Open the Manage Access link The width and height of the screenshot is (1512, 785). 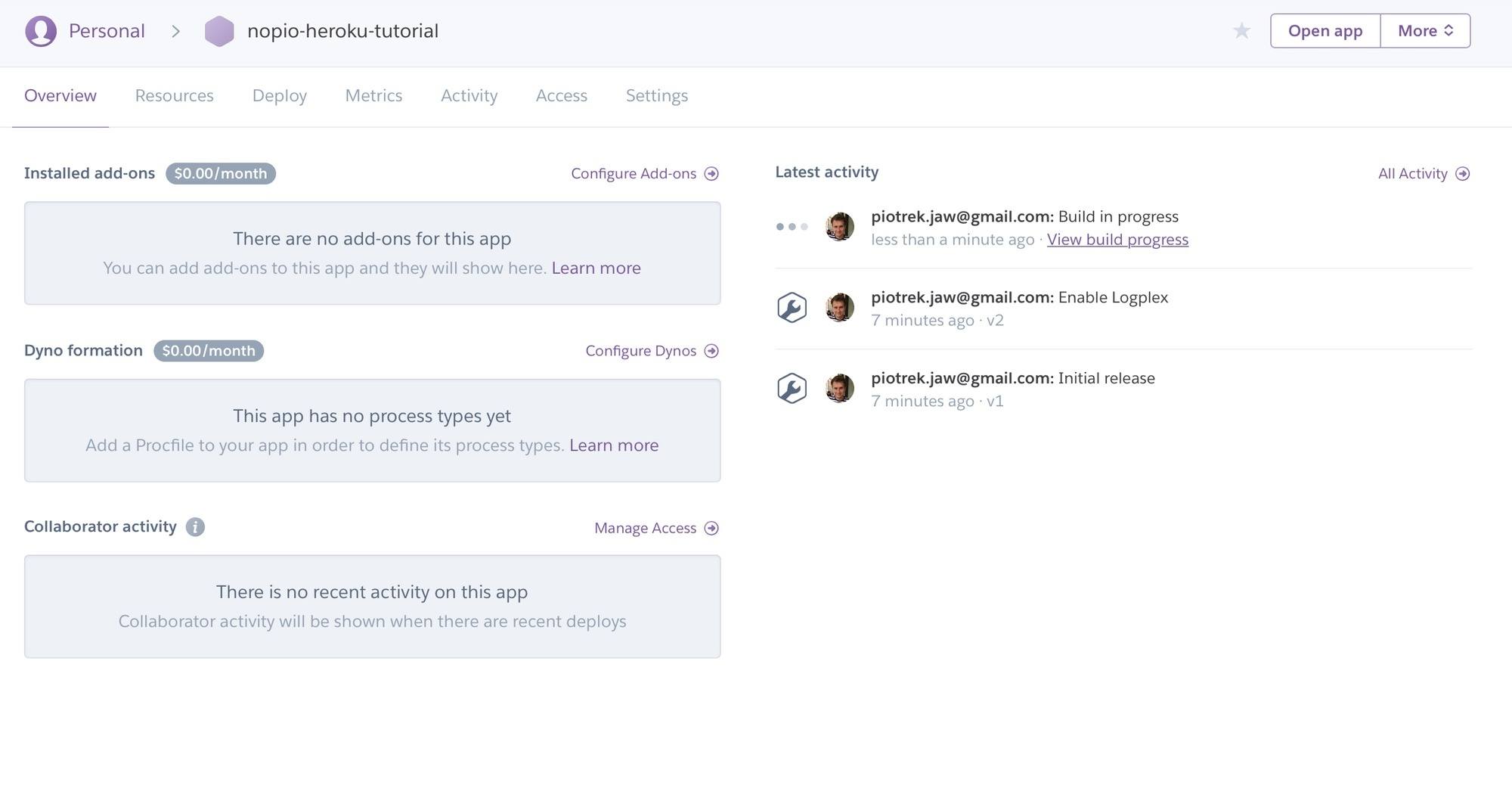coord(645,528)
